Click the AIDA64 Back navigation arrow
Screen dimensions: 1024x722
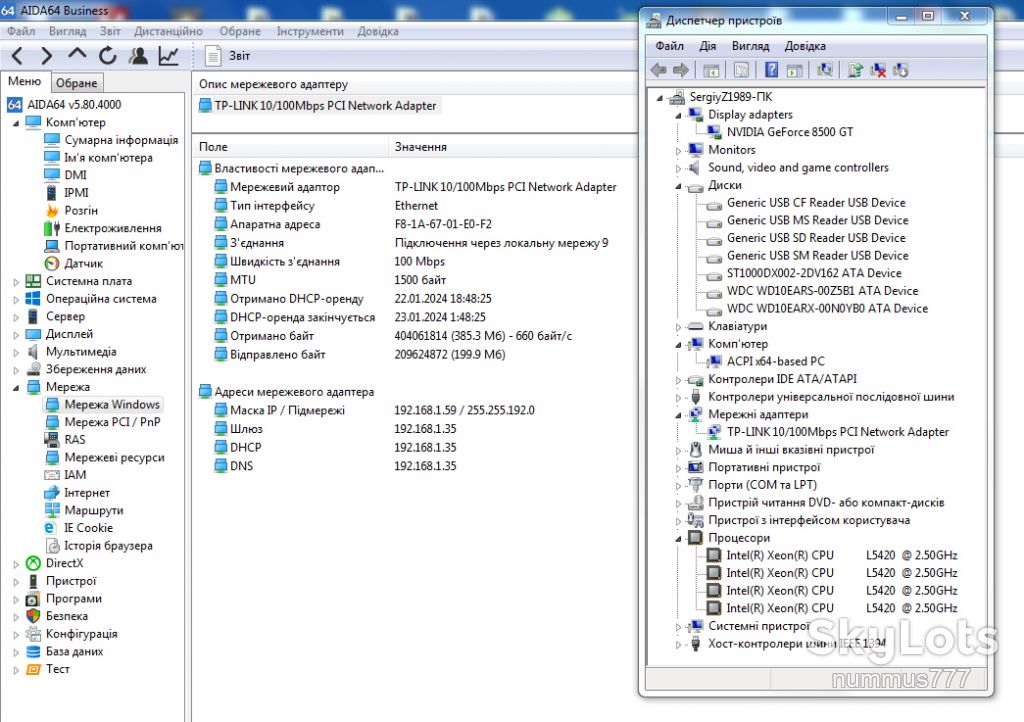18,56
